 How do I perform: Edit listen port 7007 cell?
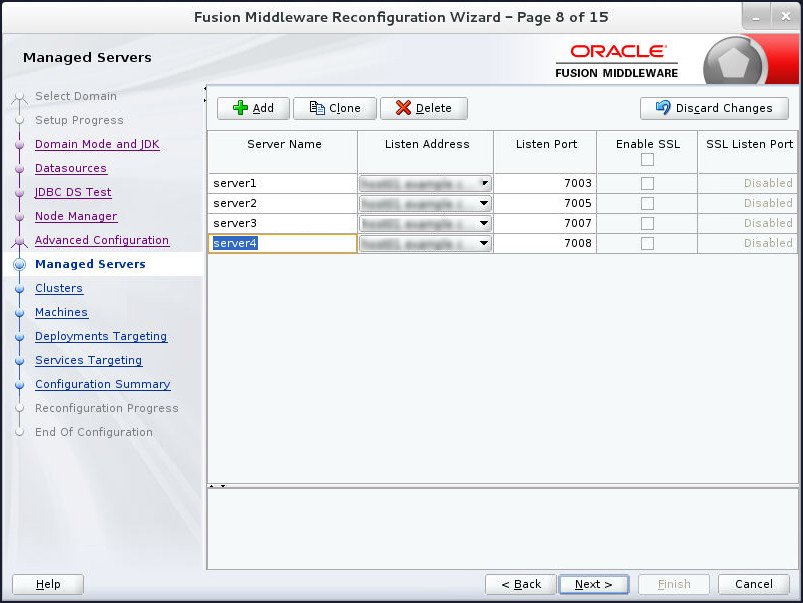pos(545,223)
